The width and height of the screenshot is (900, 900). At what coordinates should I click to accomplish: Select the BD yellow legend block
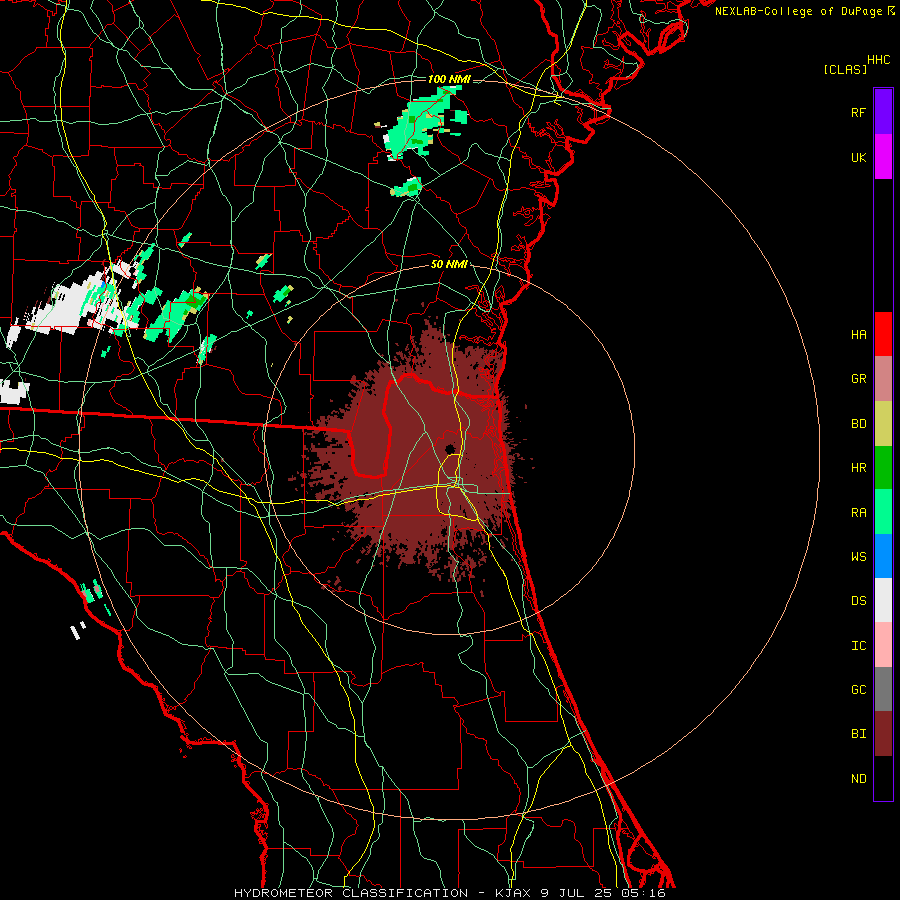click(883, 424)
